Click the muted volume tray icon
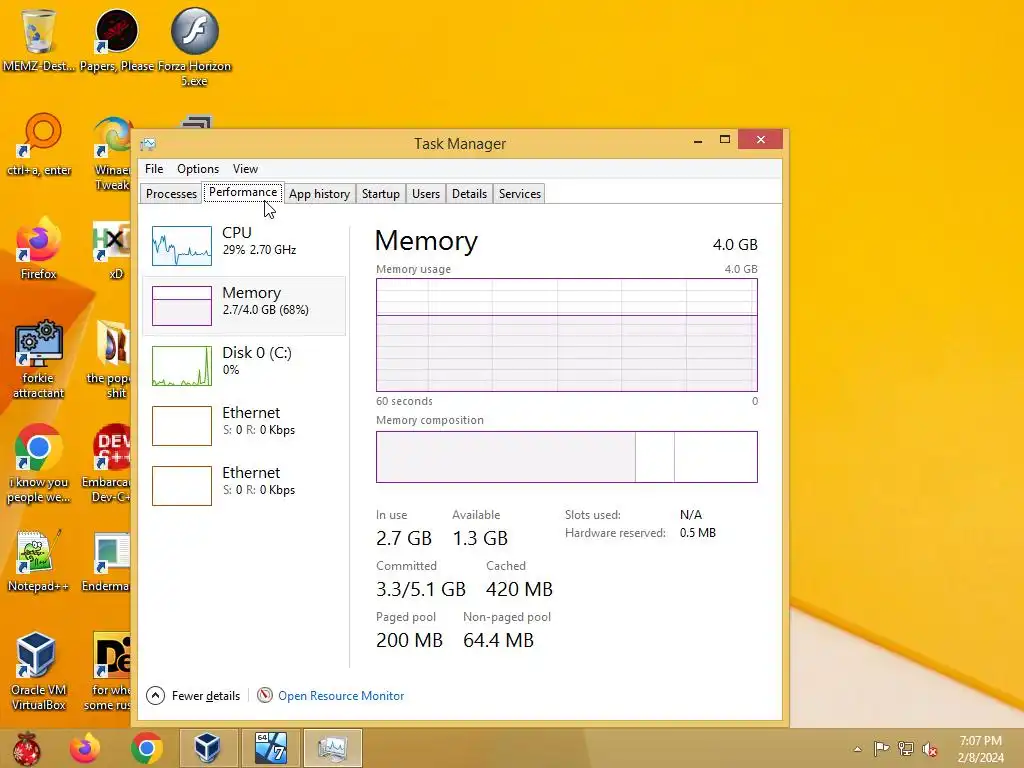 click(930, 749)
